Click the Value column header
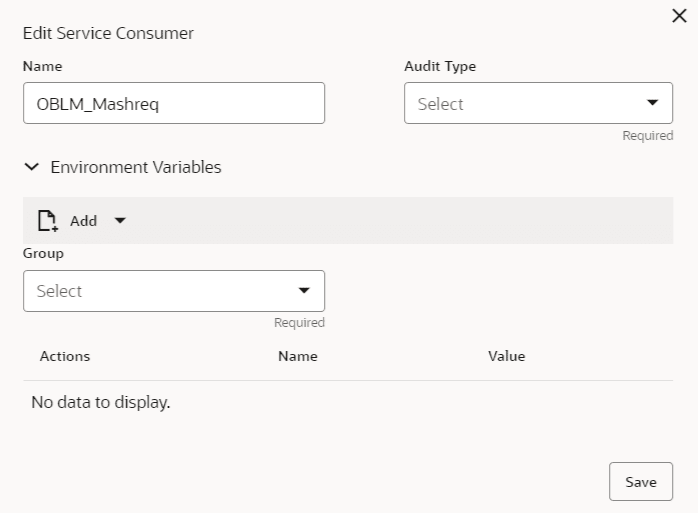Viewport: 698px width, 513px height. coord(506,356)
